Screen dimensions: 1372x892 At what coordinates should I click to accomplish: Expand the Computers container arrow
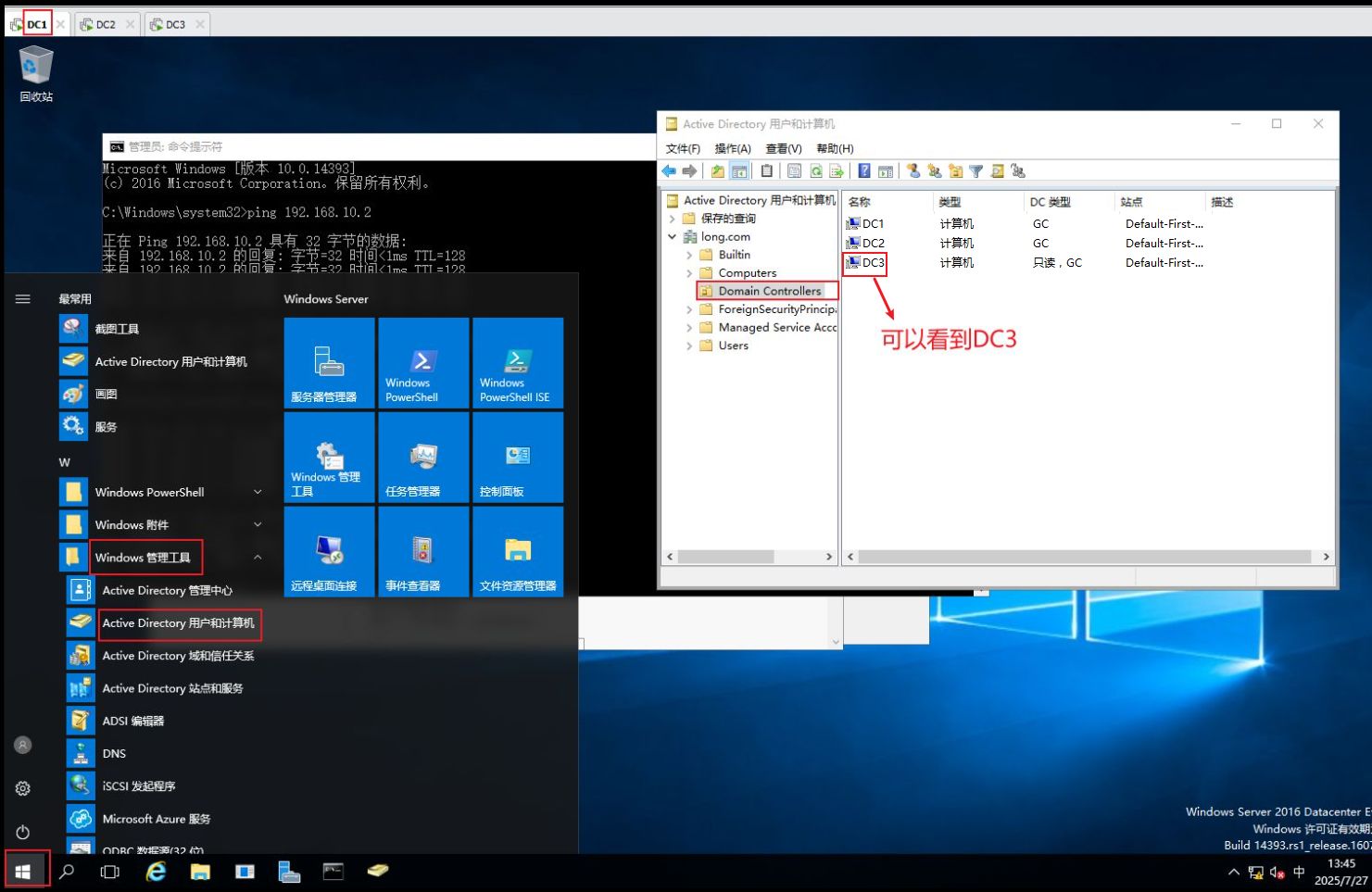tap(688, 273)
